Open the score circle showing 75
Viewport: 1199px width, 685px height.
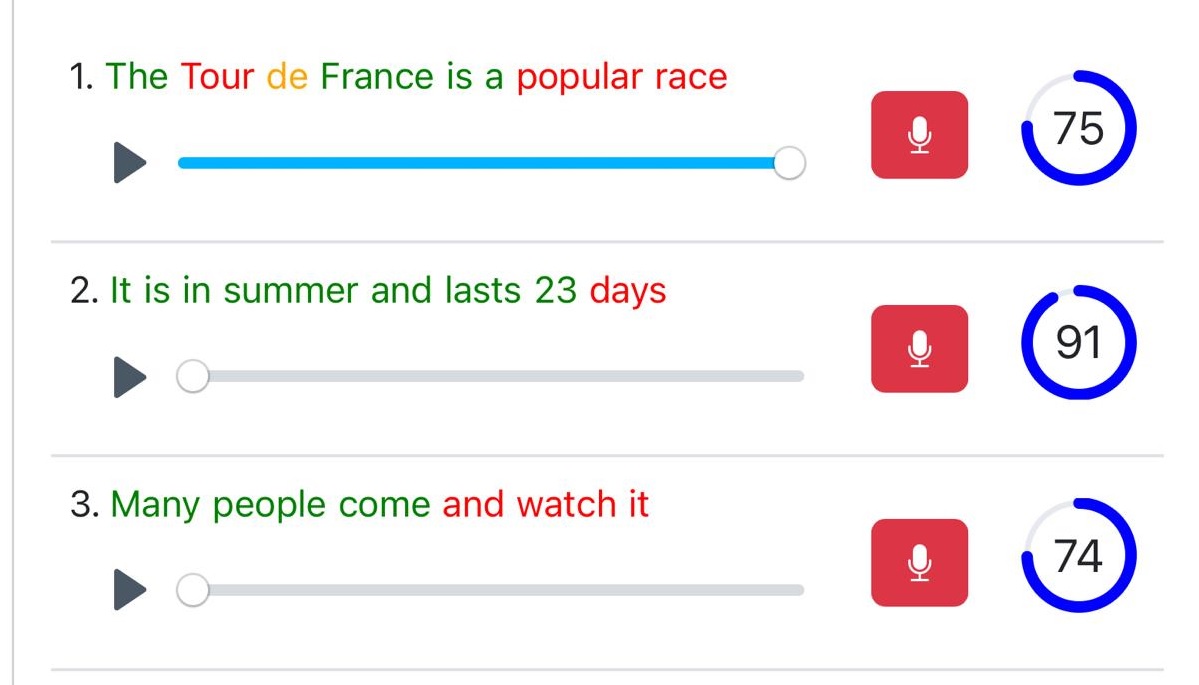[x=1078, y=128]
